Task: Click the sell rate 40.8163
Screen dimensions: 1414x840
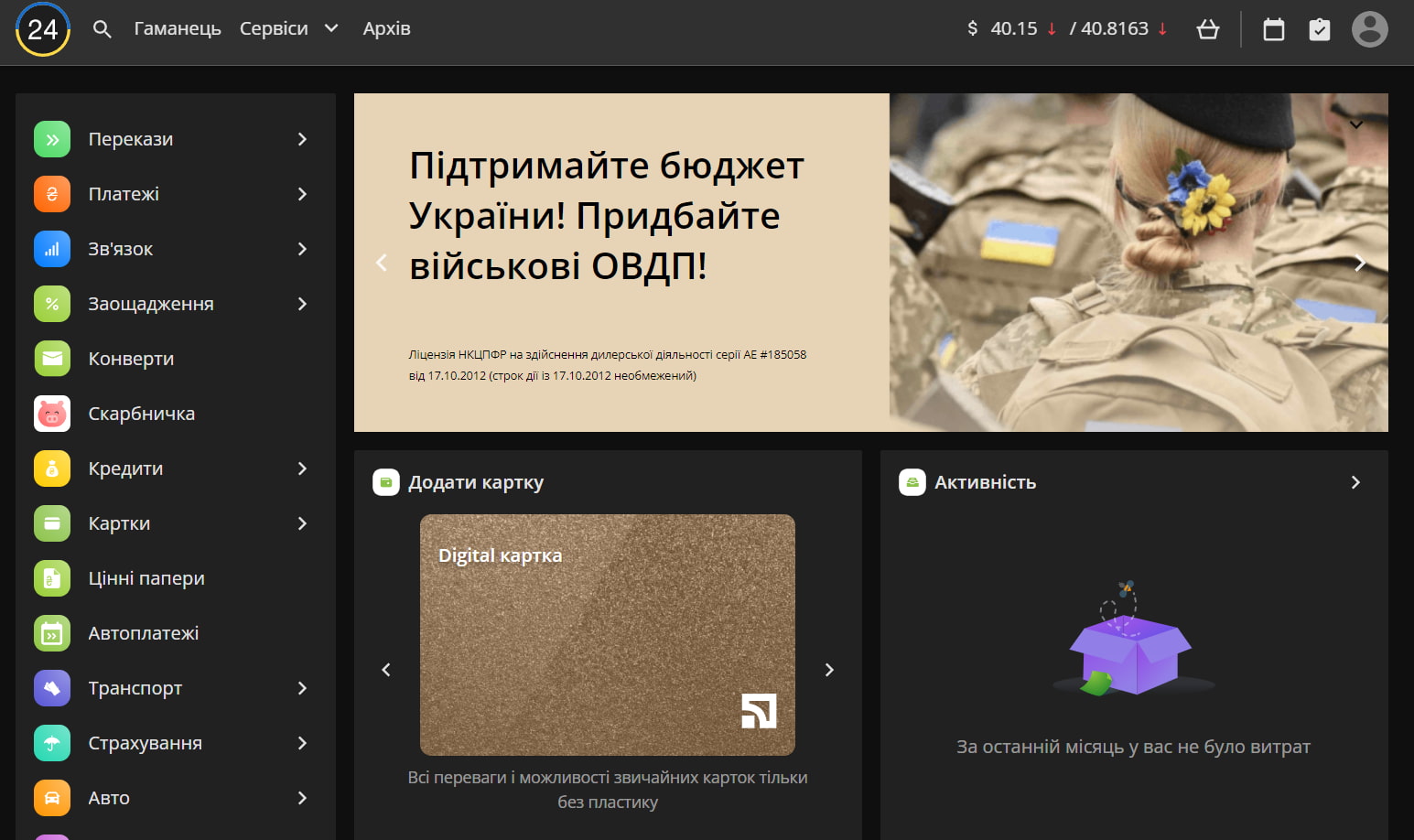Action: coord(1115,29)
